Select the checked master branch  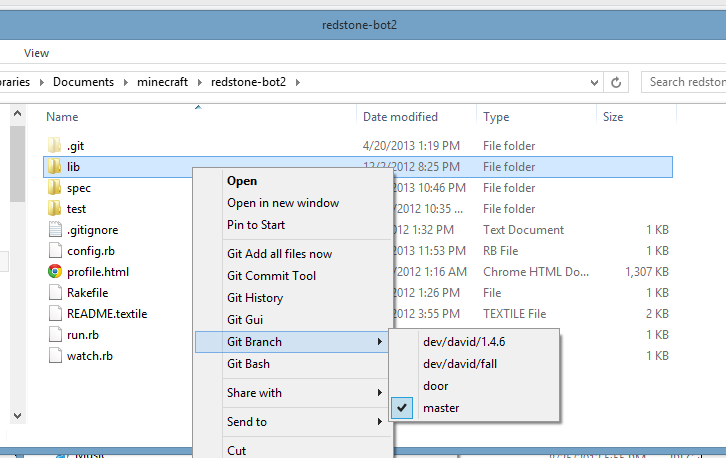pos(474,408)
